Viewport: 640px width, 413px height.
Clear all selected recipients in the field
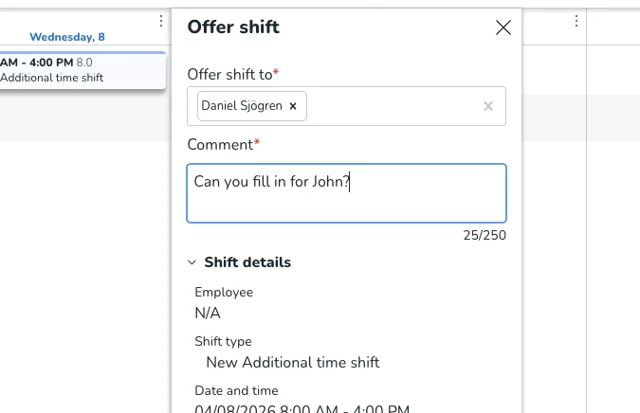click(488, 106)
